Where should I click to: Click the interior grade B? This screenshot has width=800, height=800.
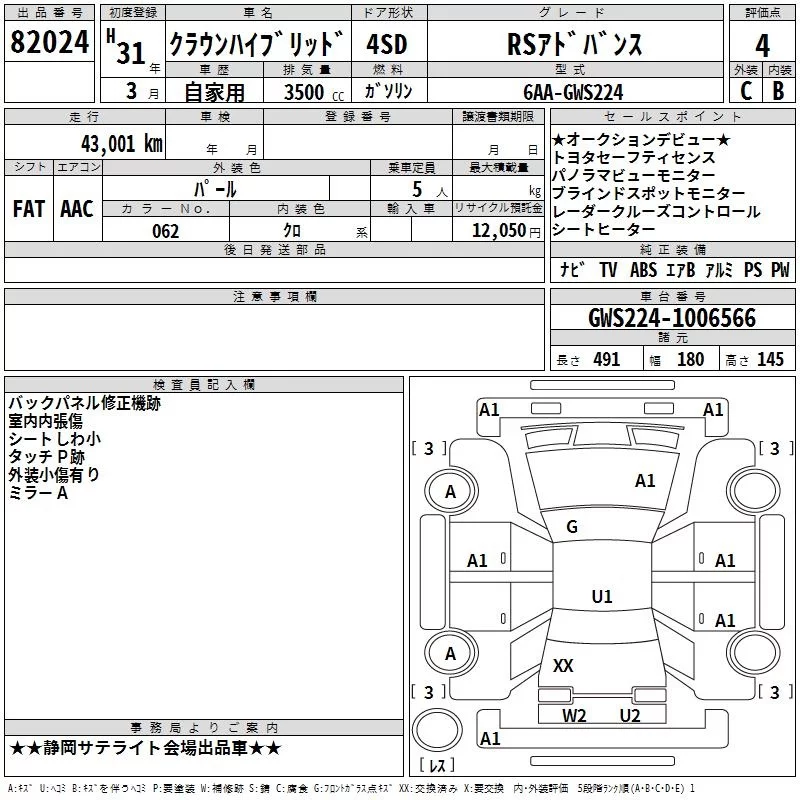[x=778, y=91]
